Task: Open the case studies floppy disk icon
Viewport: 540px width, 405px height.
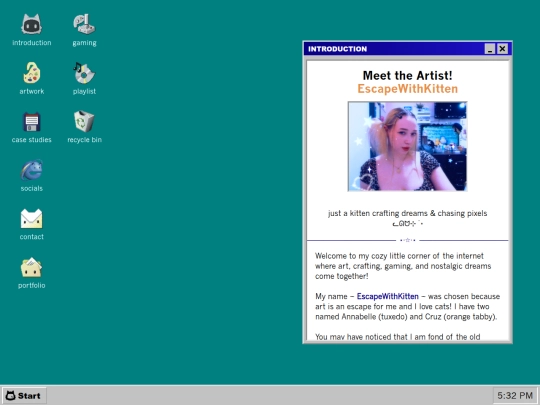Action: pos(32,122)
